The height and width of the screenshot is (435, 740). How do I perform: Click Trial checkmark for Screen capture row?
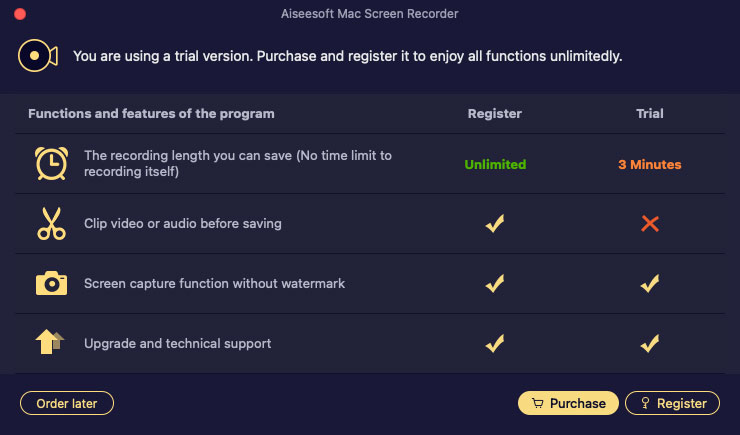pos(650,284)
